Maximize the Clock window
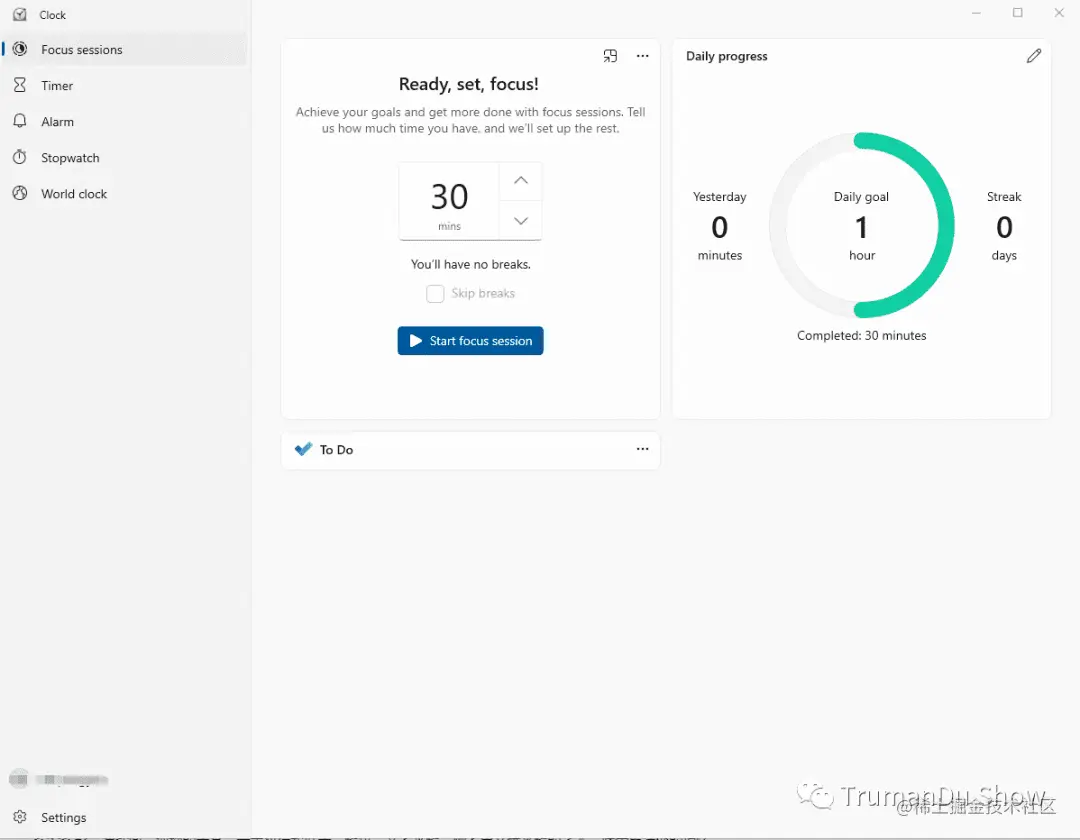Image resolution: width=1080 pixels, height=840 pixels. click(1017, 13)
